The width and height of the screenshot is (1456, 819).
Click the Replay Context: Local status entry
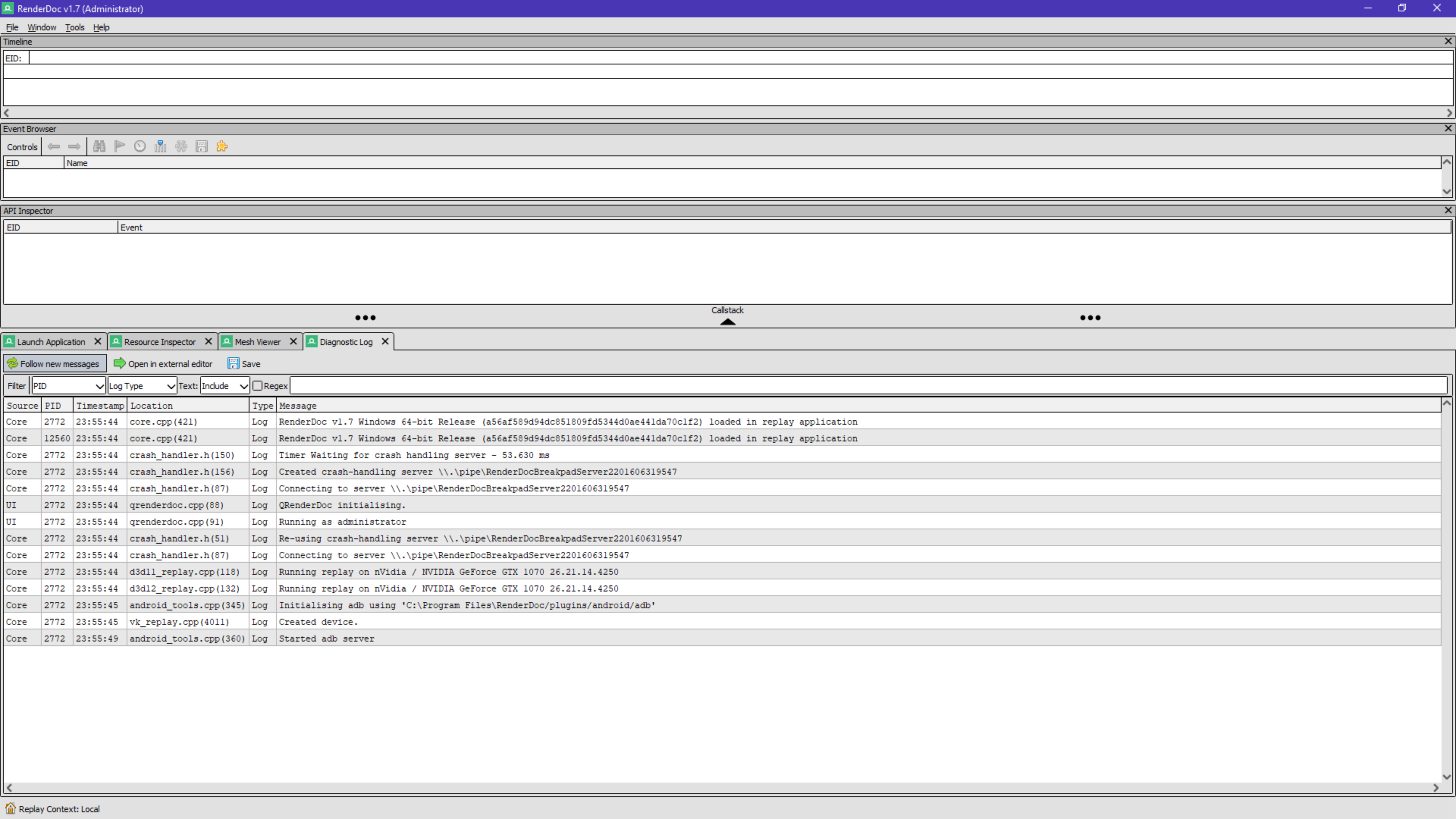pyautogui.click(x=59, y=809)
